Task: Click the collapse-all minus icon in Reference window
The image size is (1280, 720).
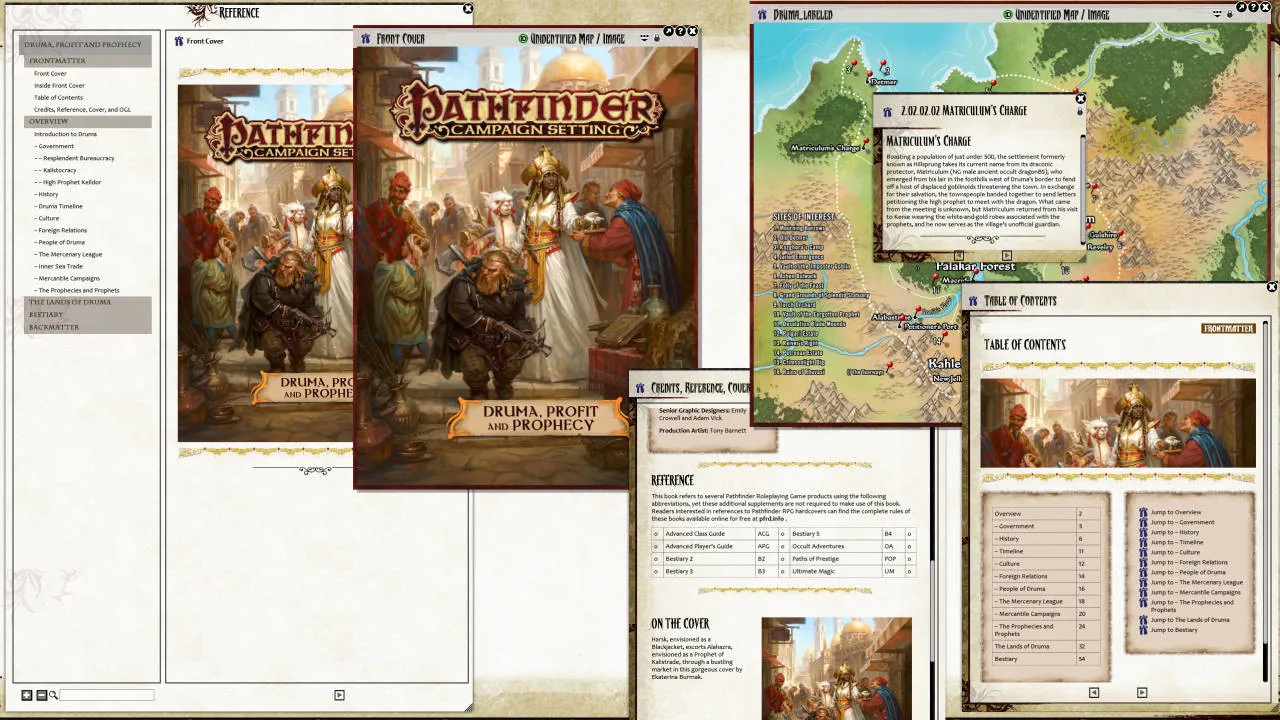Action: [x=41, y=695]
